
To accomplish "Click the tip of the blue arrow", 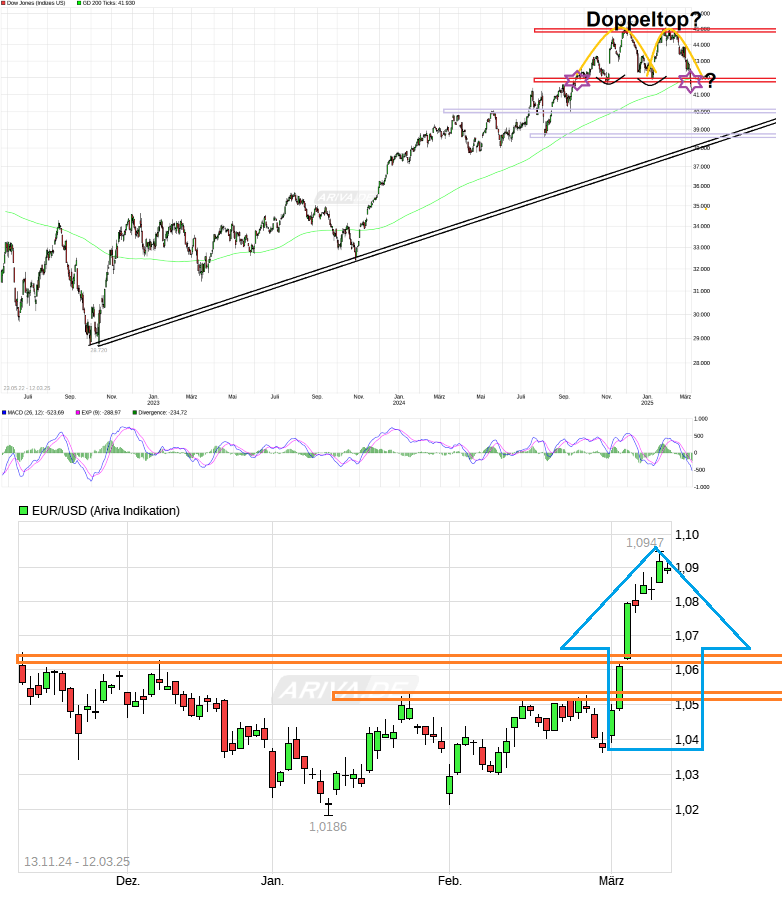I will pyautogui.click(x=656, y=549).
